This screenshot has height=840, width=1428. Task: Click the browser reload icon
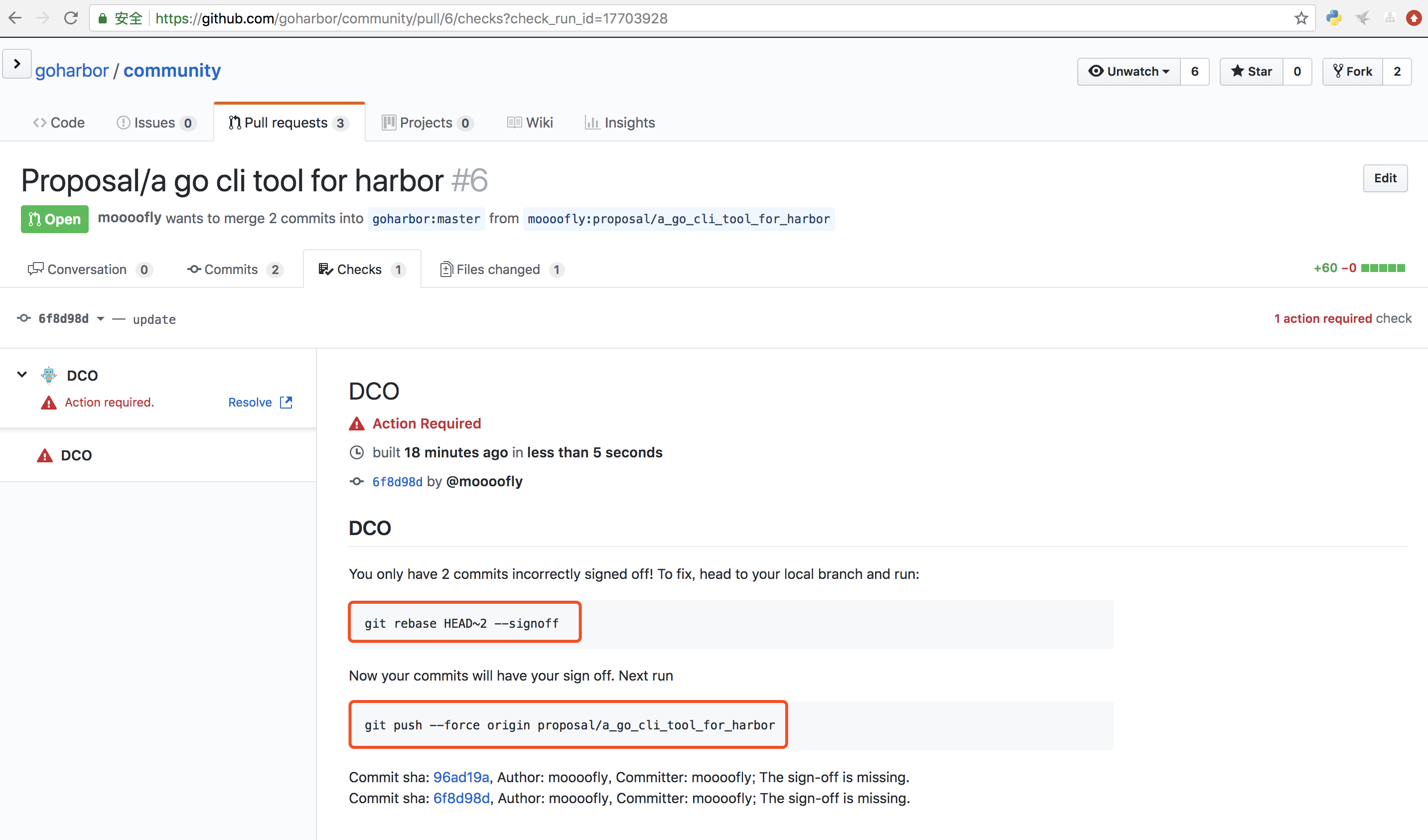point(71,18)
